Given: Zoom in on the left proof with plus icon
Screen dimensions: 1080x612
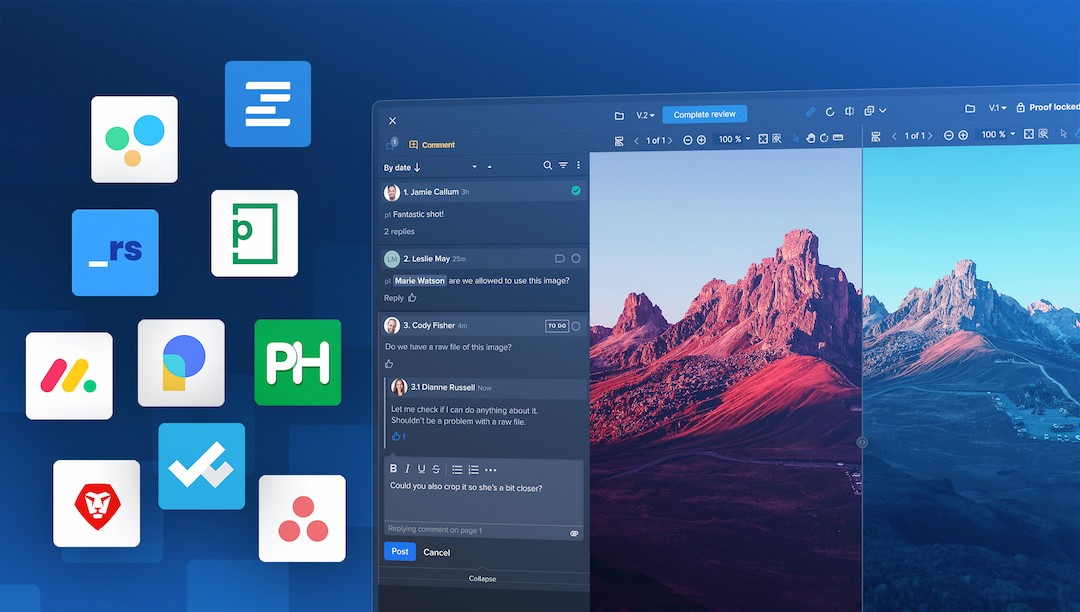Looking at the screenshot, I should [700, 138].
